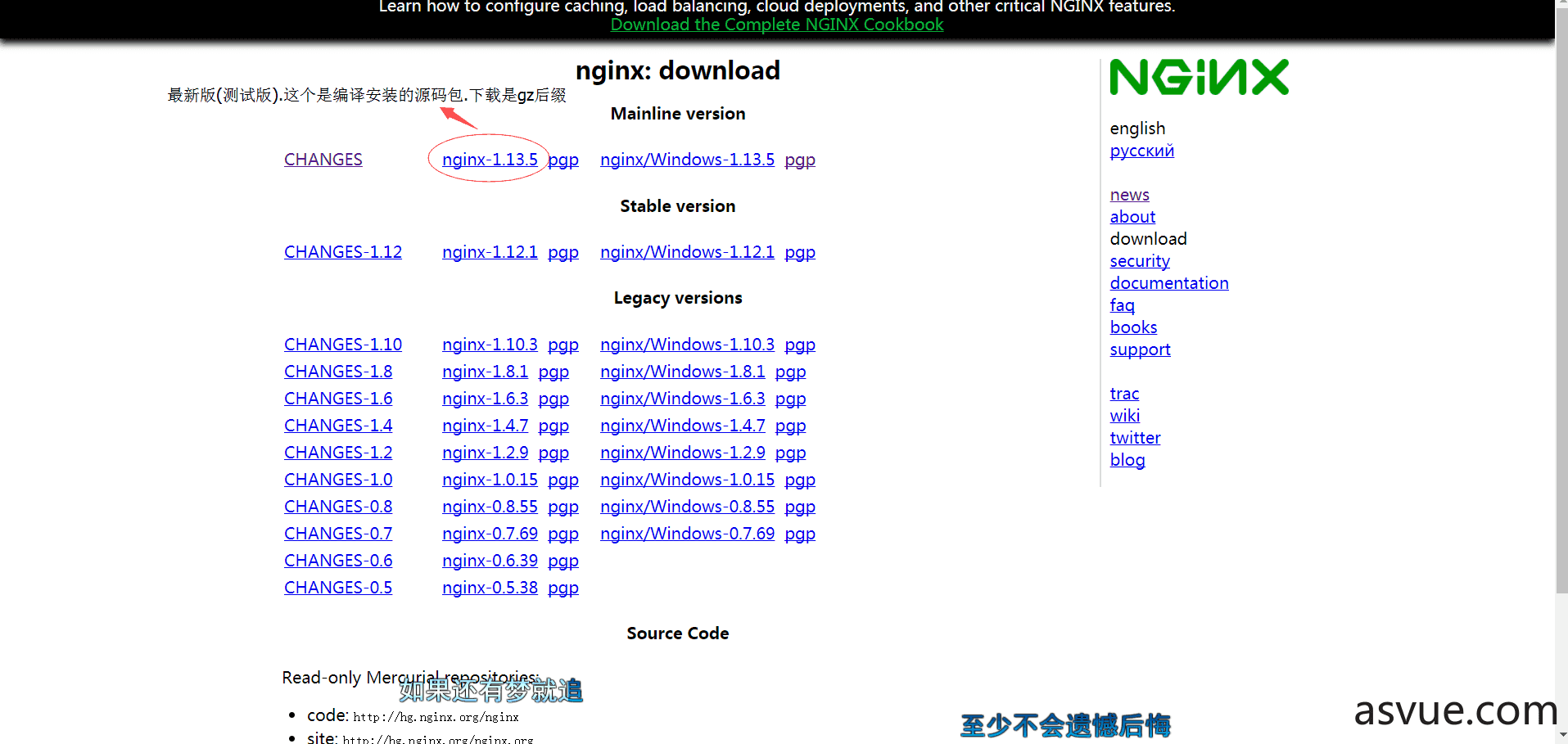Download nginx/Windows-0.7.69
Viewport: 1568px width, 744px height.
[687, 534]
